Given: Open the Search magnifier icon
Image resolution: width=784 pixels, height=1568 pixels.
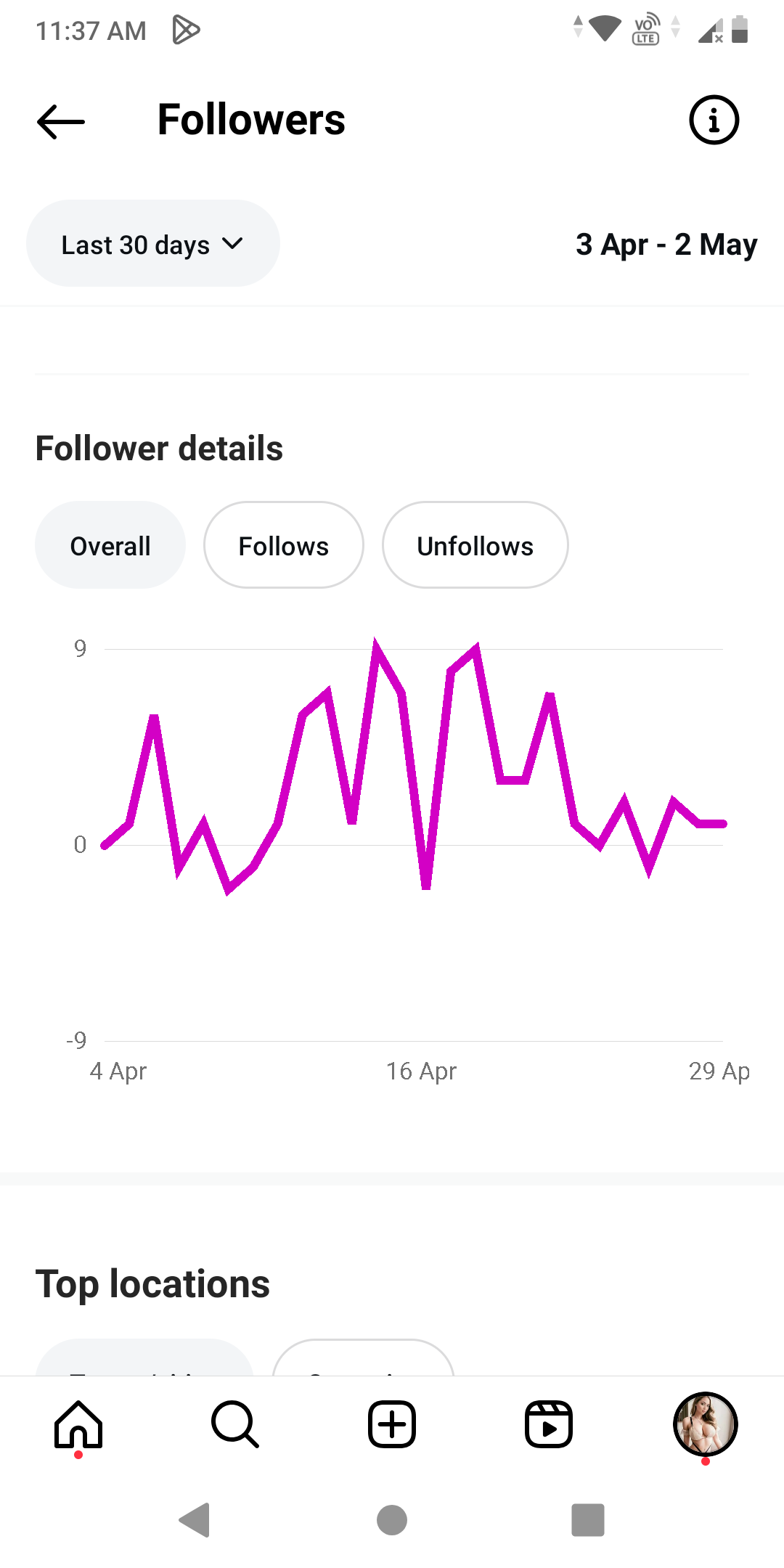Looking at the screenshot, I should (x=234, y=1424).
